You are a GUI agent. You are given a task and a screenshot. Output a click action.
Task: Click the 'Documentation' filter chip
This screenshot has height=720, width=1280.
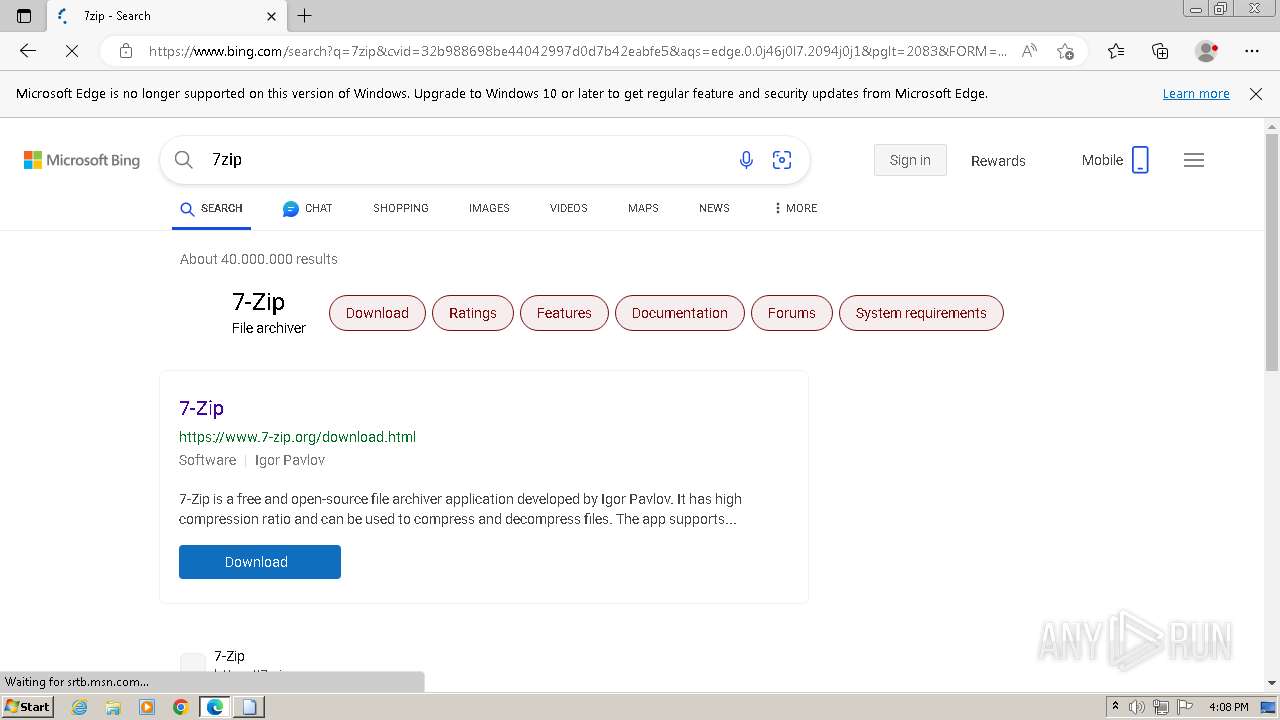(680, 313)
